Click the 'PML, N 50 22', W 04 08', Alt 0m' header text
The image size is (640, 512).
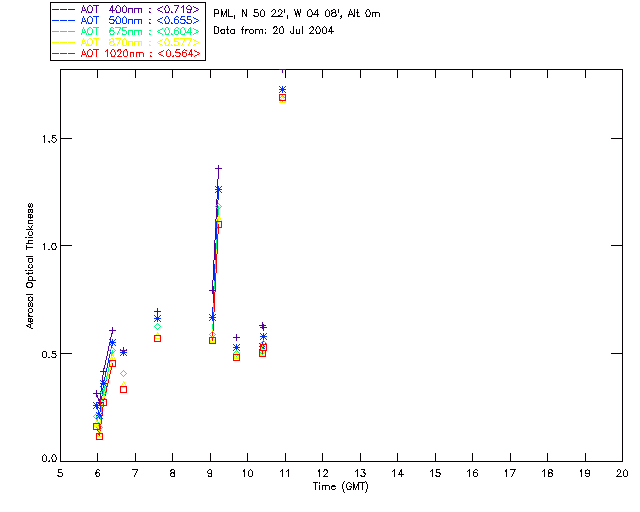(x=297, y=14)
